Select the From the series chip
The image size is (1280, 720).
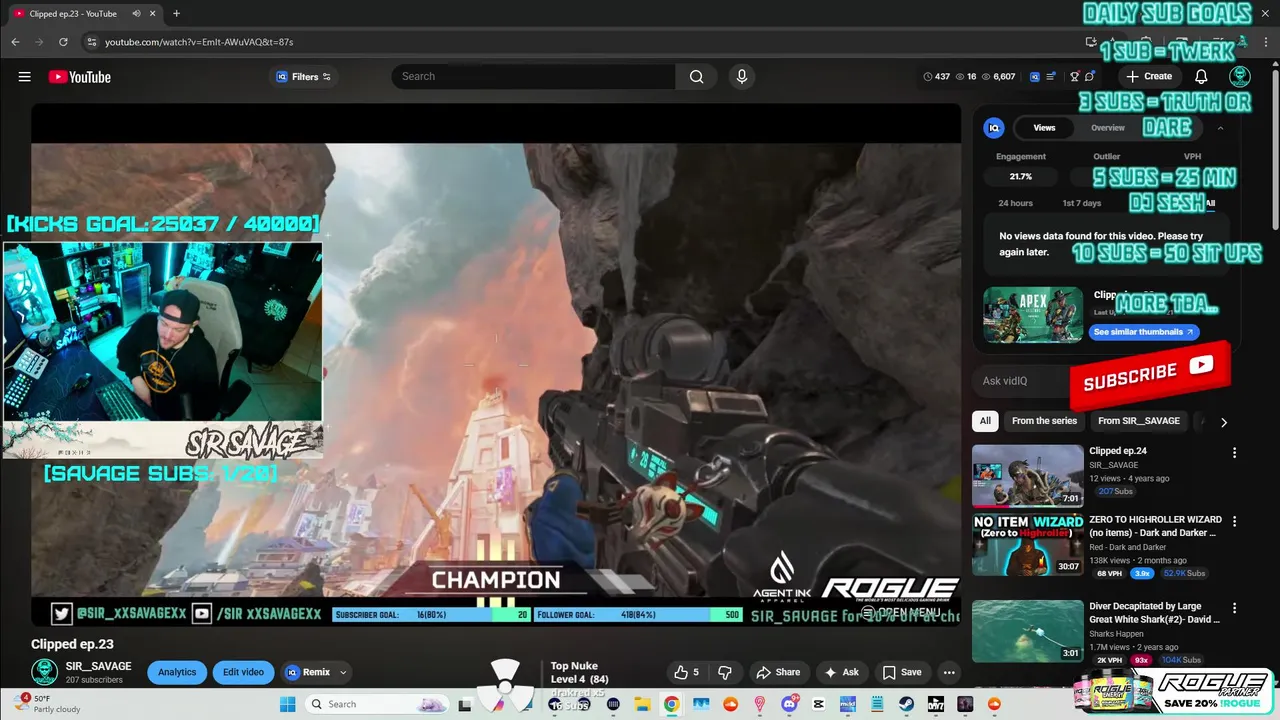tap(1044, 421)
